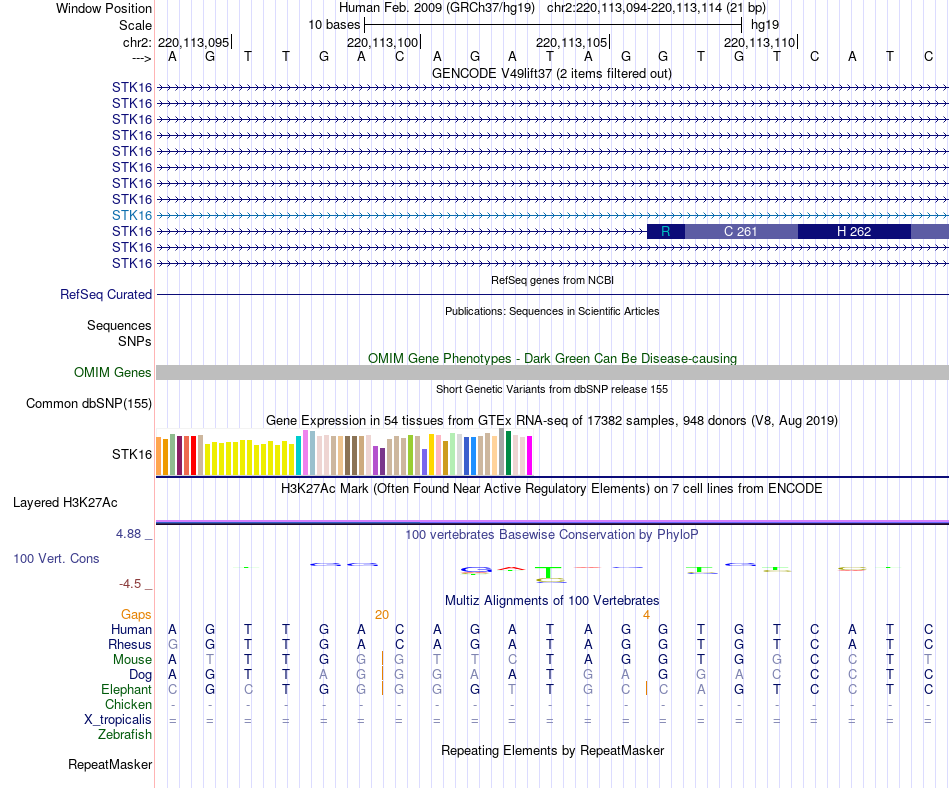Click the RepeatMasker track label

110,764
